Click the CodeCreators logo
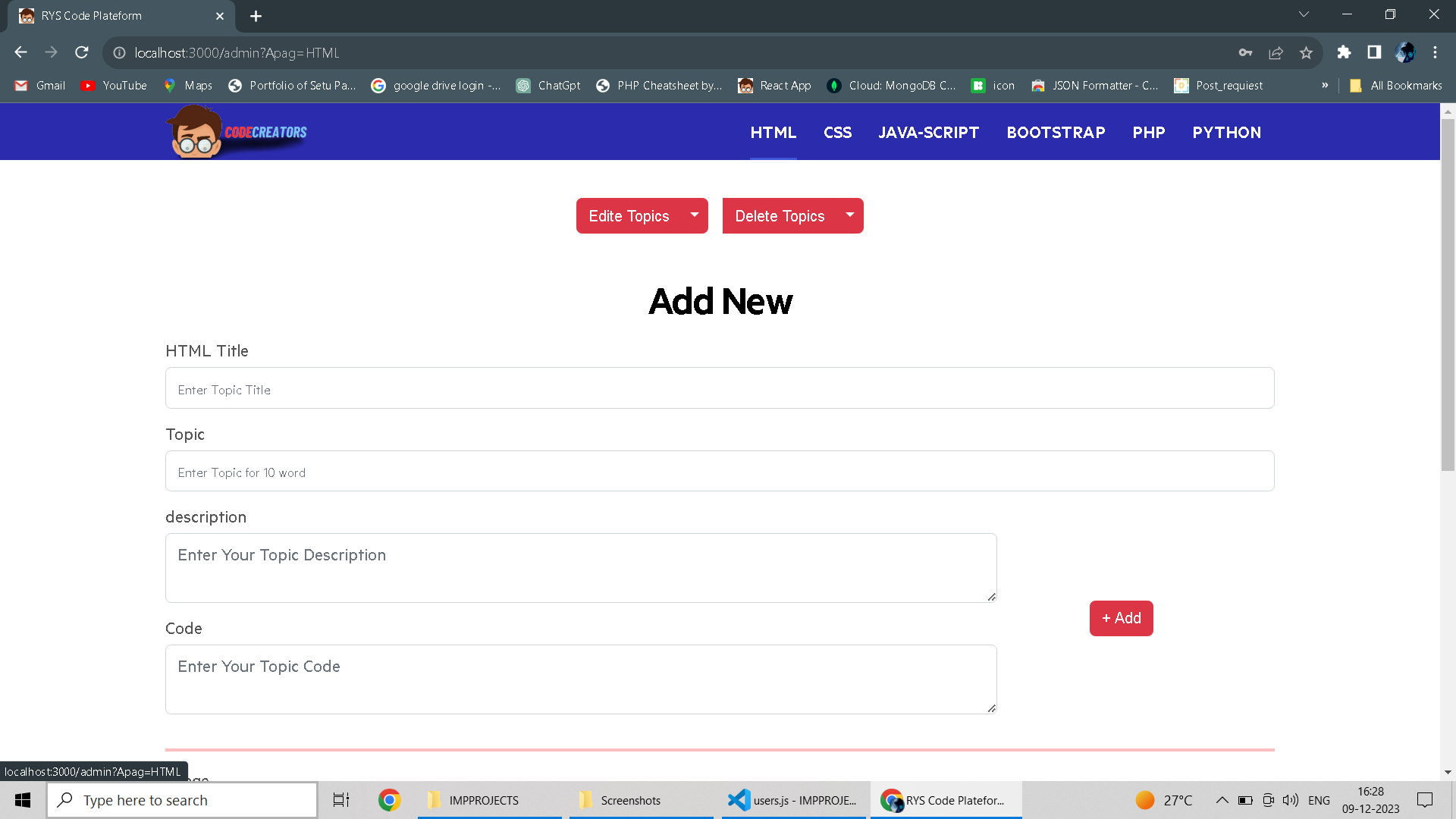 237,132
